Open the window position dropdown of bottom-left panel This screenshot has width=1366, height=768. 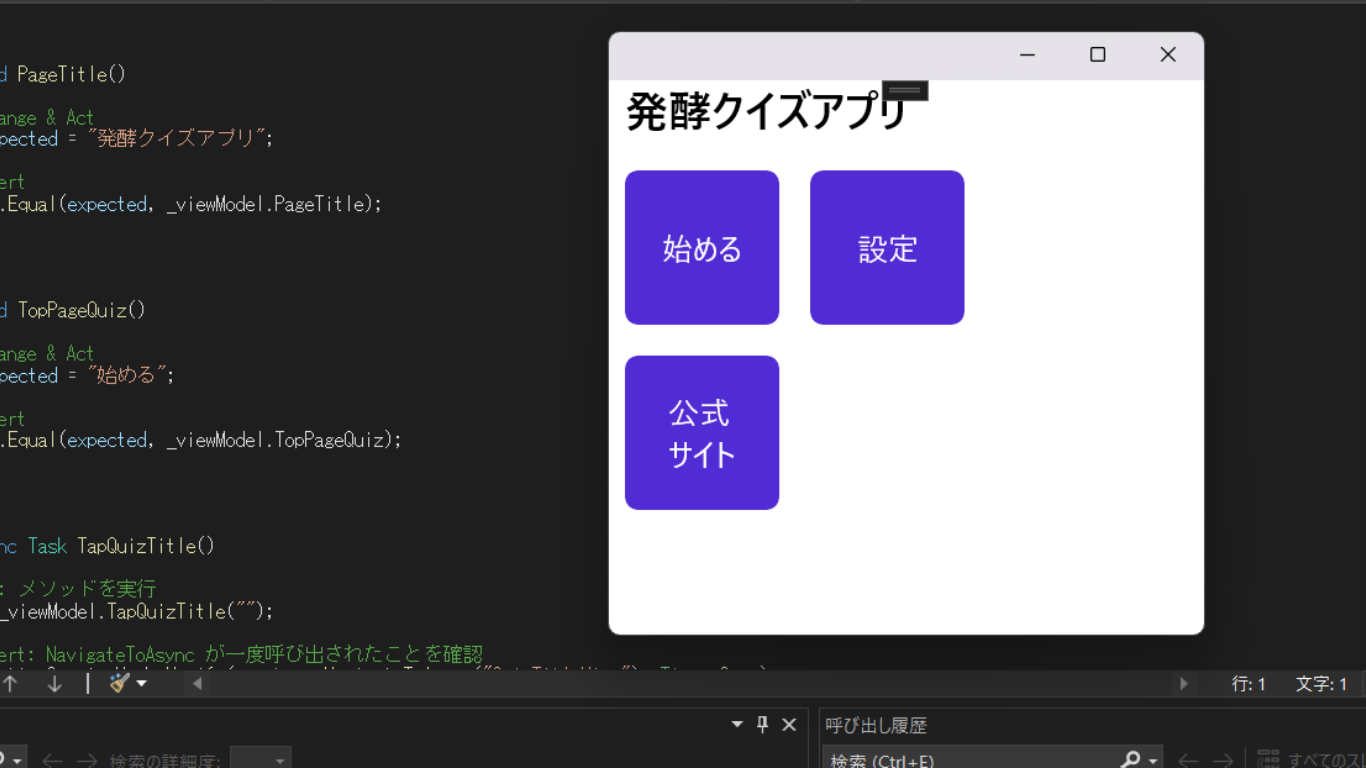click(738, 725)
